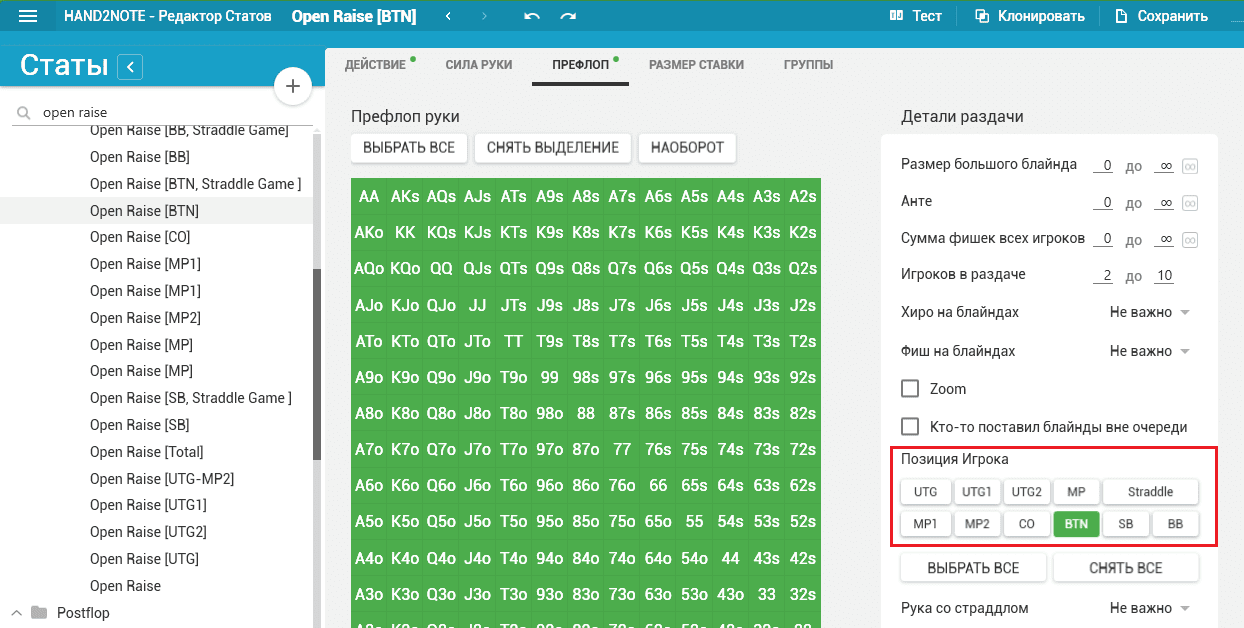1244x628 pixels.
Task: Toggle infinity icon for Сумма фишек всех игроков
Action: 1191,240
